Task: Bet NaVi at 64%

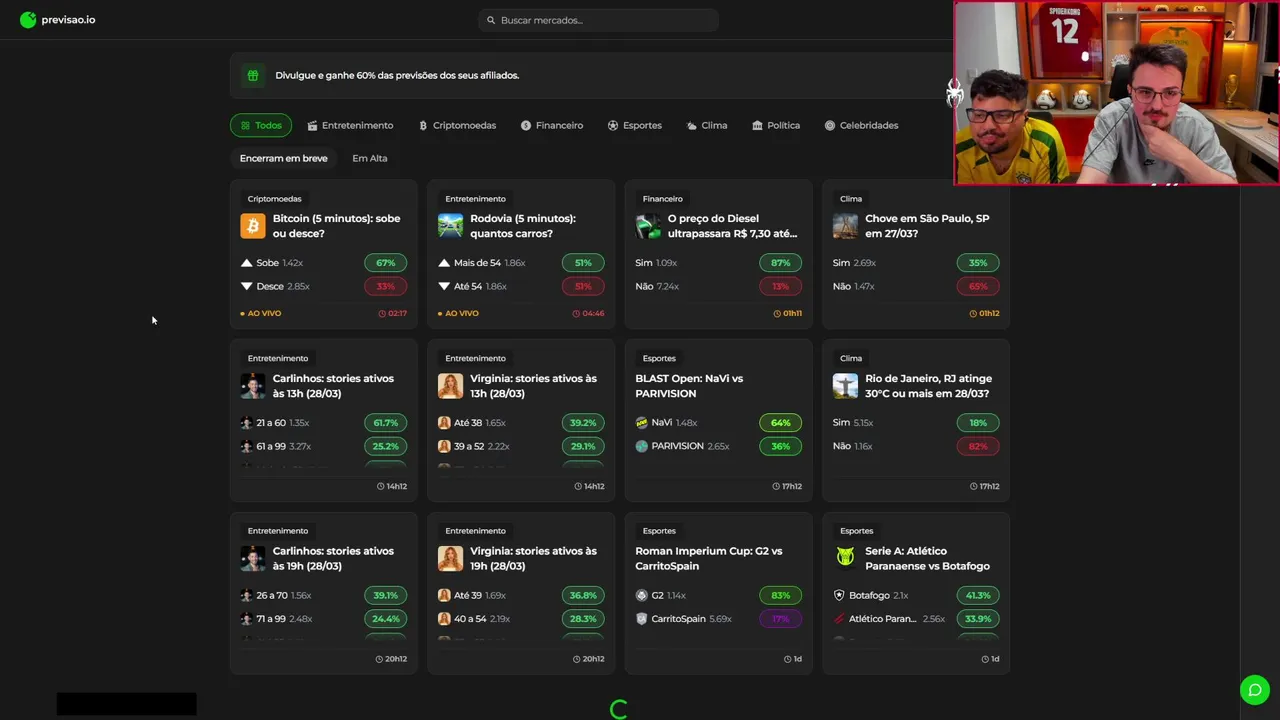Action: point(781,423)
